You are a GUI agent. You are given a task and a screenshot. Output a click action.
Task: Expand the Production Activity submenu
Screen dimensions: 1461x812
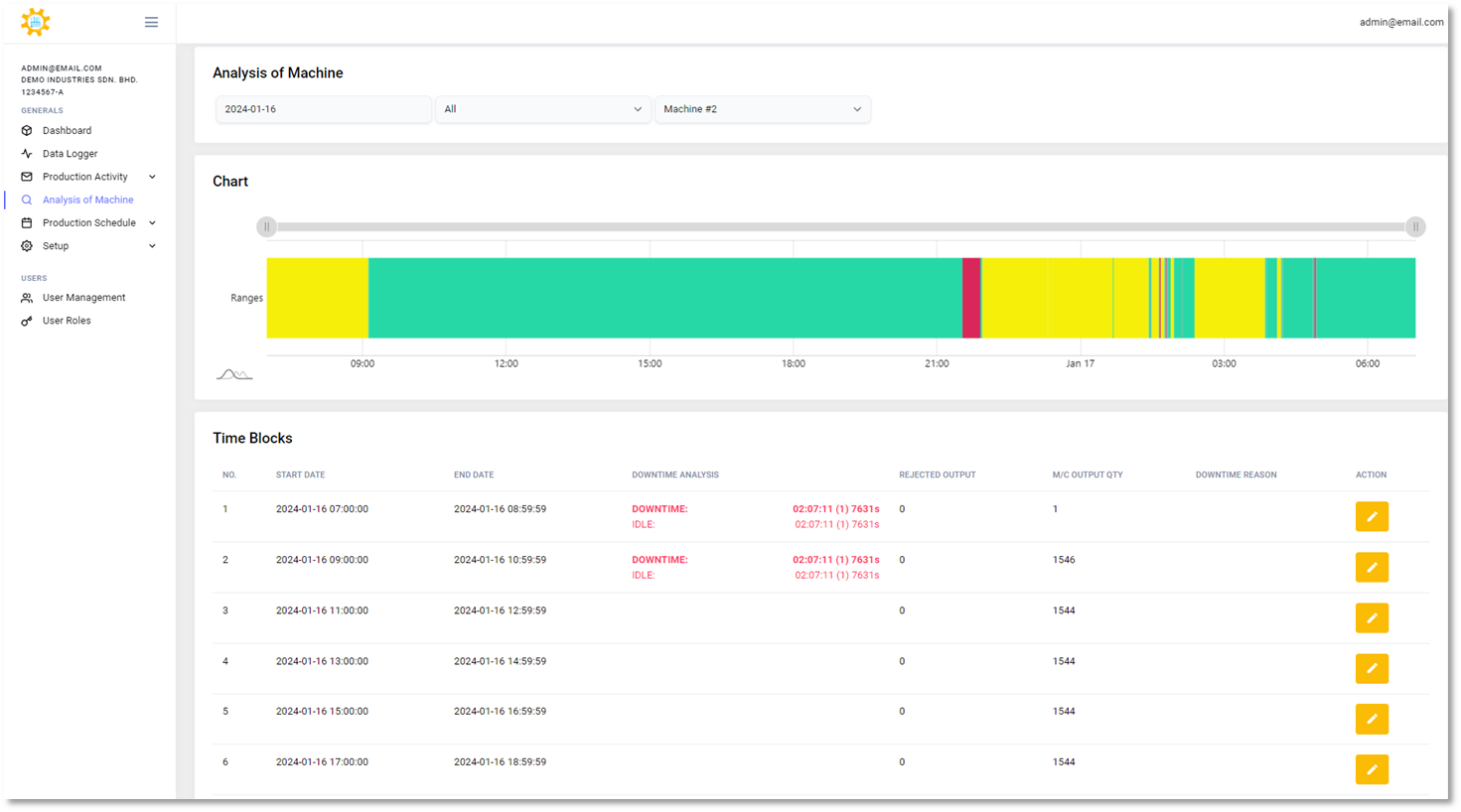coord(152,177)
